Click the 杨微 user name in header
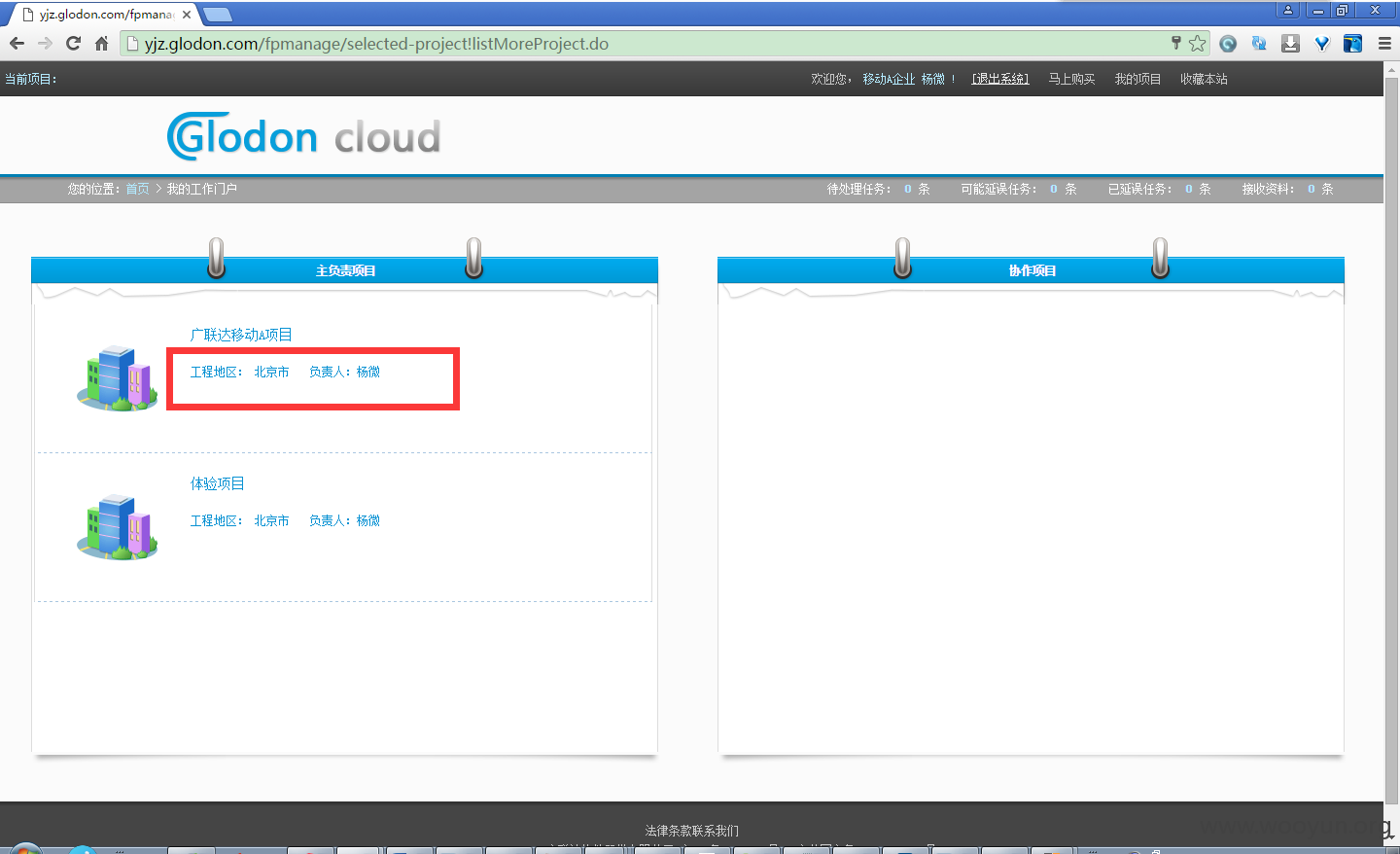 point(932,79)
